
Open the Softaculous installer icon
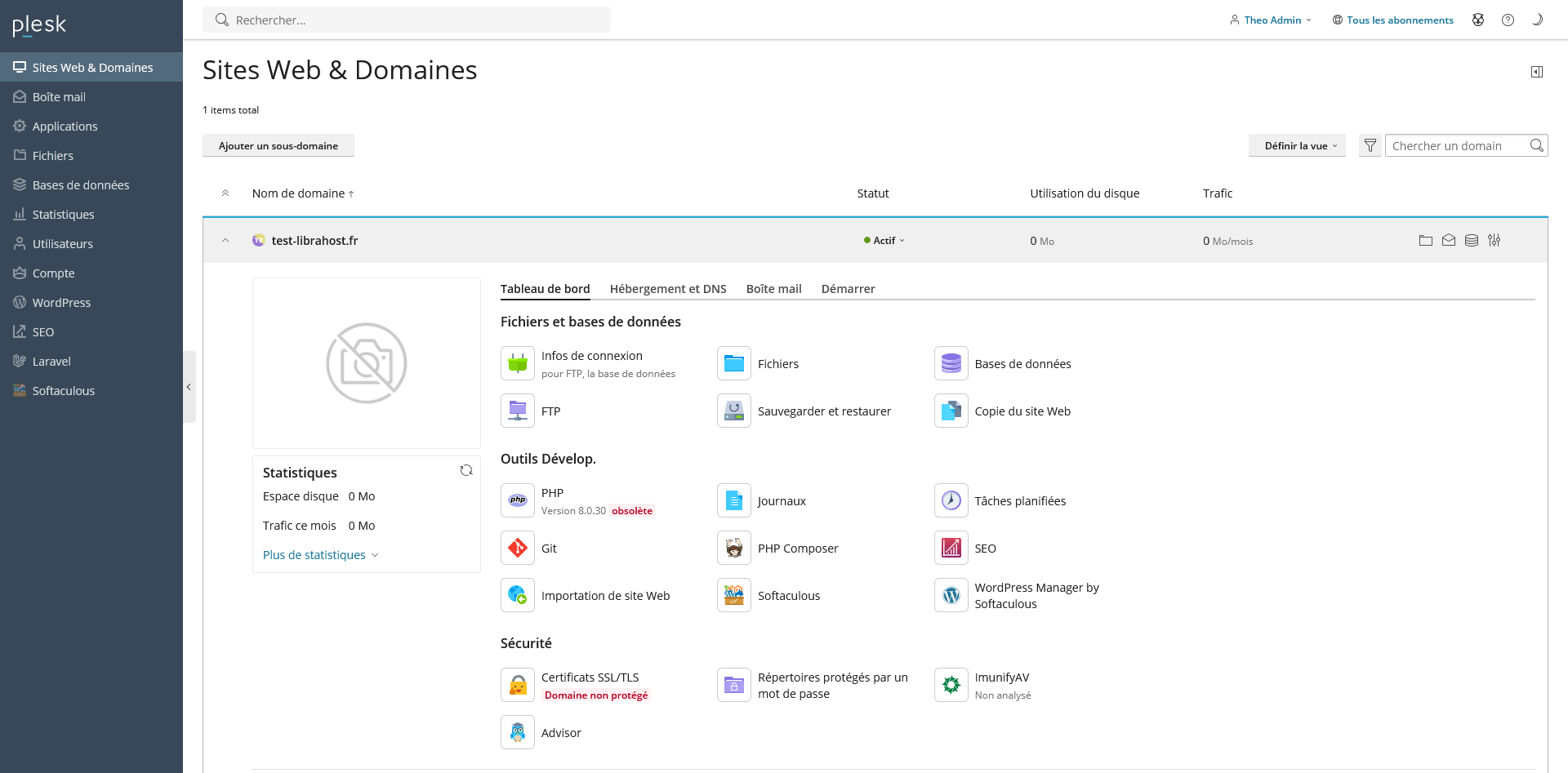(733, 595)
